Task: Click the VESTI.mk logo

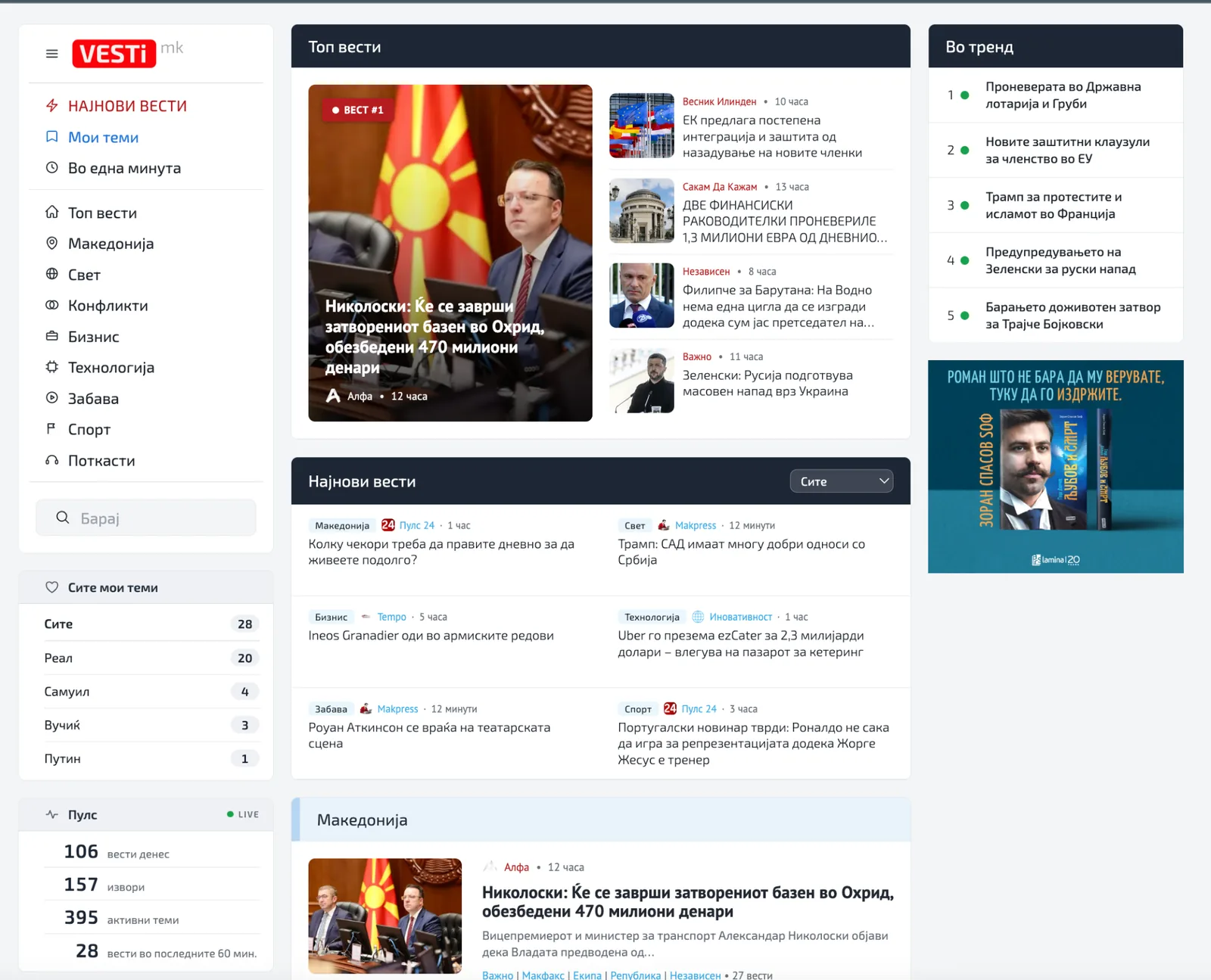Action: click(128, 53)
